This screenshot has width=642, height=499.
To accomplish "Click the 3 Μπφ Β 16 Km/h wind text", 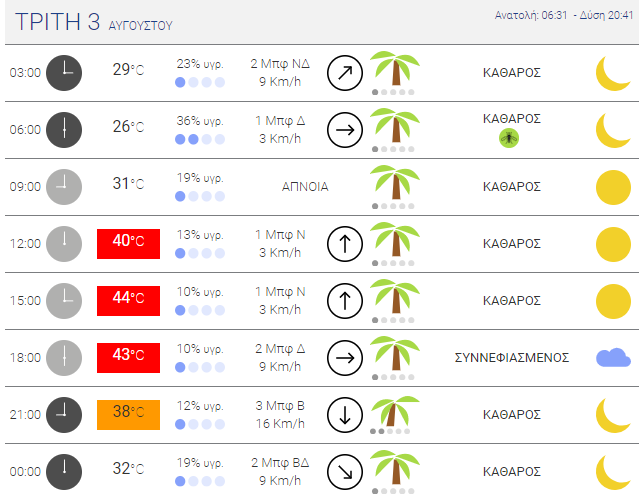I will 280,414.
